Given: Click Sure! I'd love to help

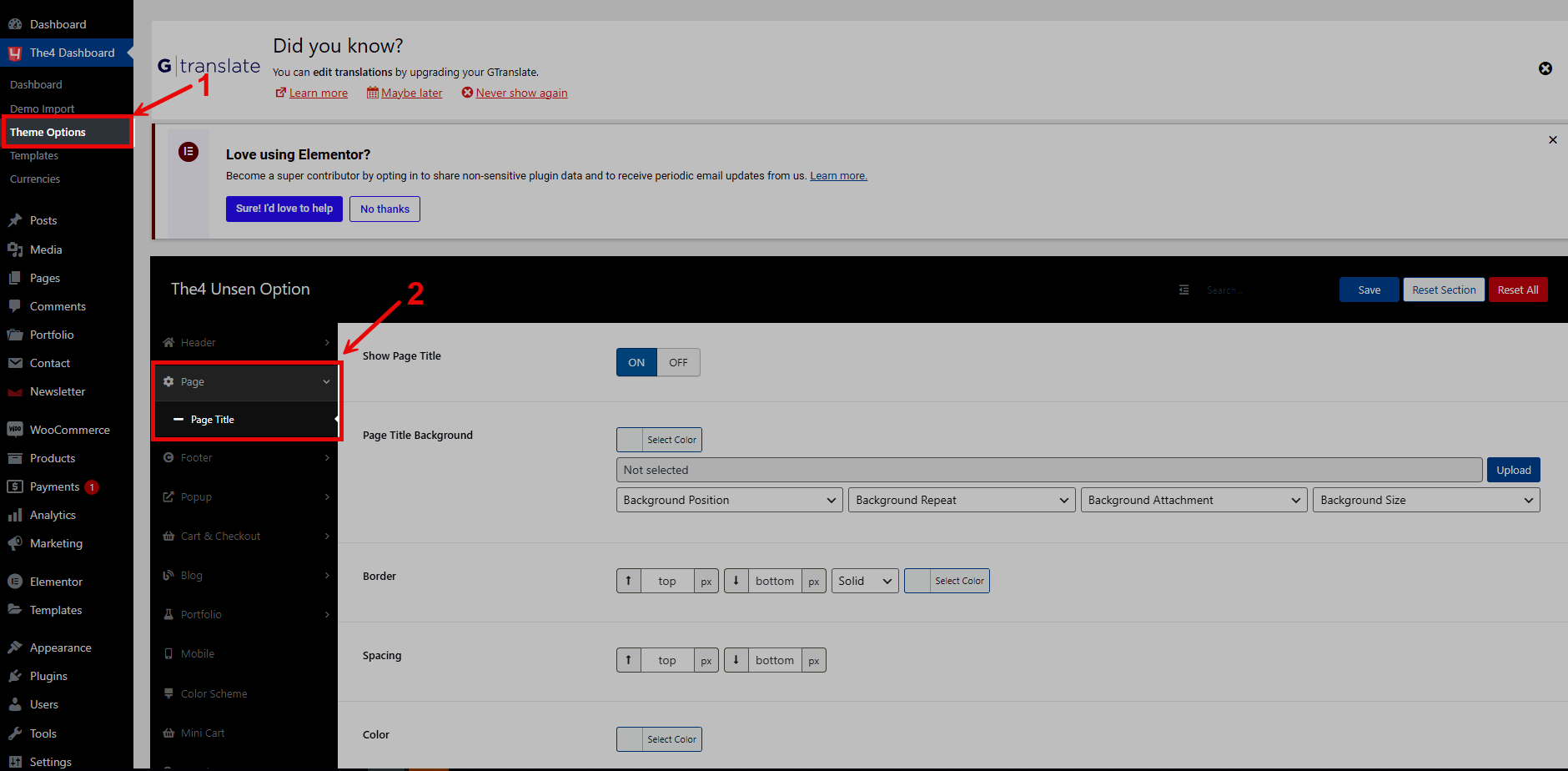Looking at the screenshot, I should (x=284, y=209).
